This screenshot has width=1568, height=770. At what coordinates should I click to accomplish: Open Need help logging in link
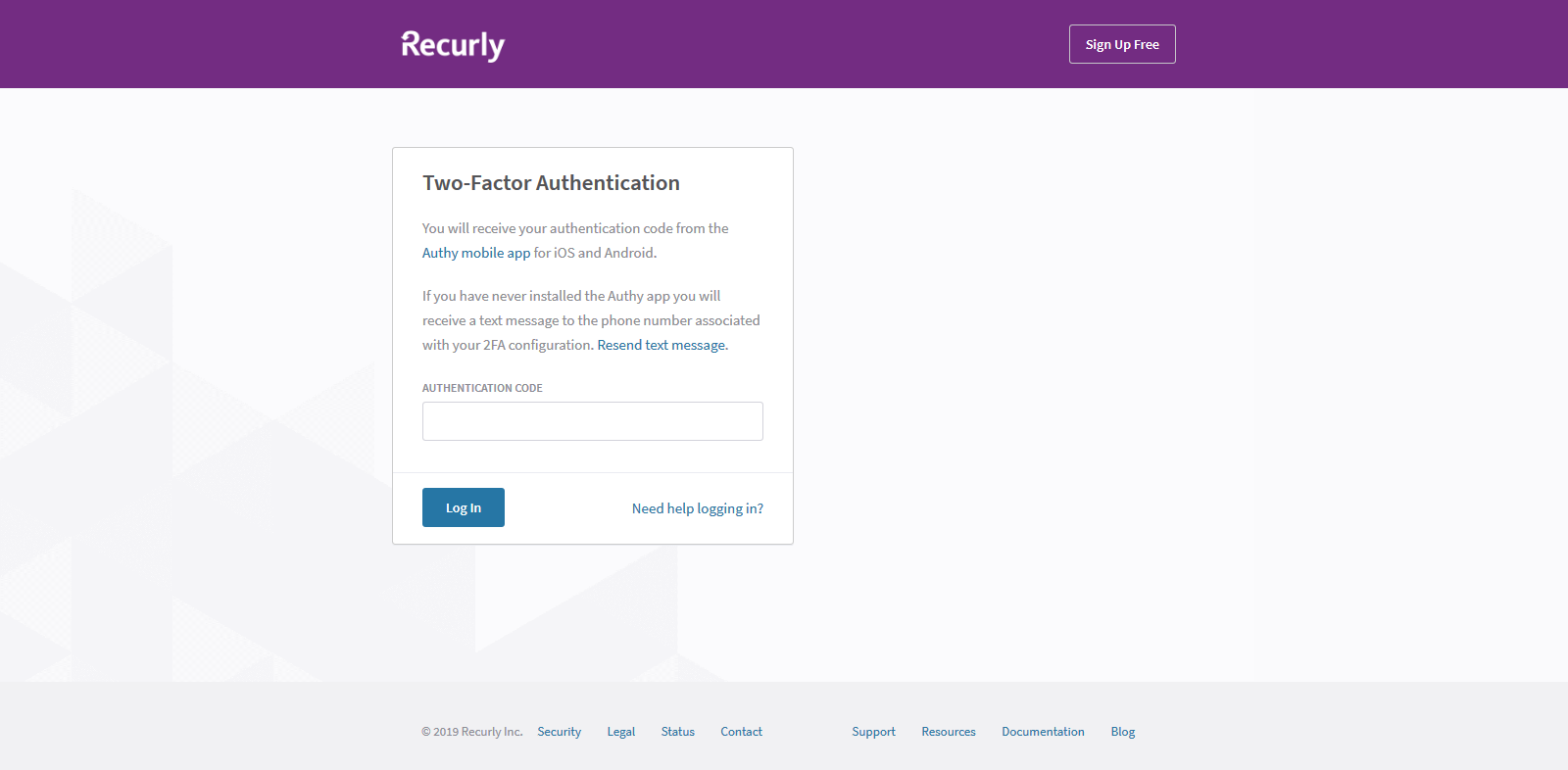click(x=698, y=508)
